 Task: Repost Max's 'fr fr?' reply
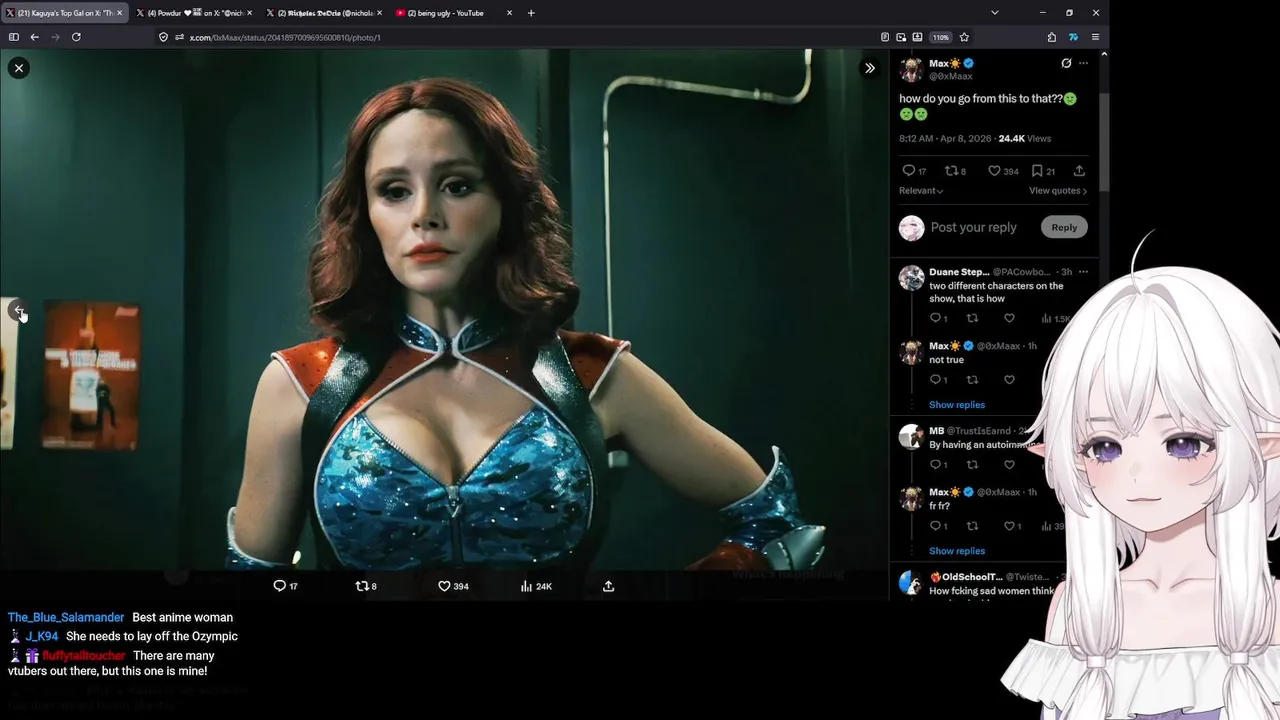972,526
